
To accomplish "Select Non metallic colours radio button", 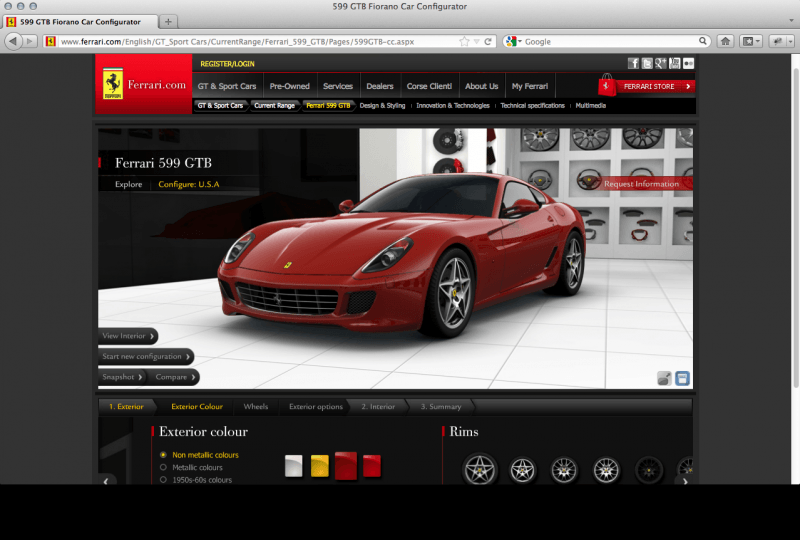I will tap(163, 454).
